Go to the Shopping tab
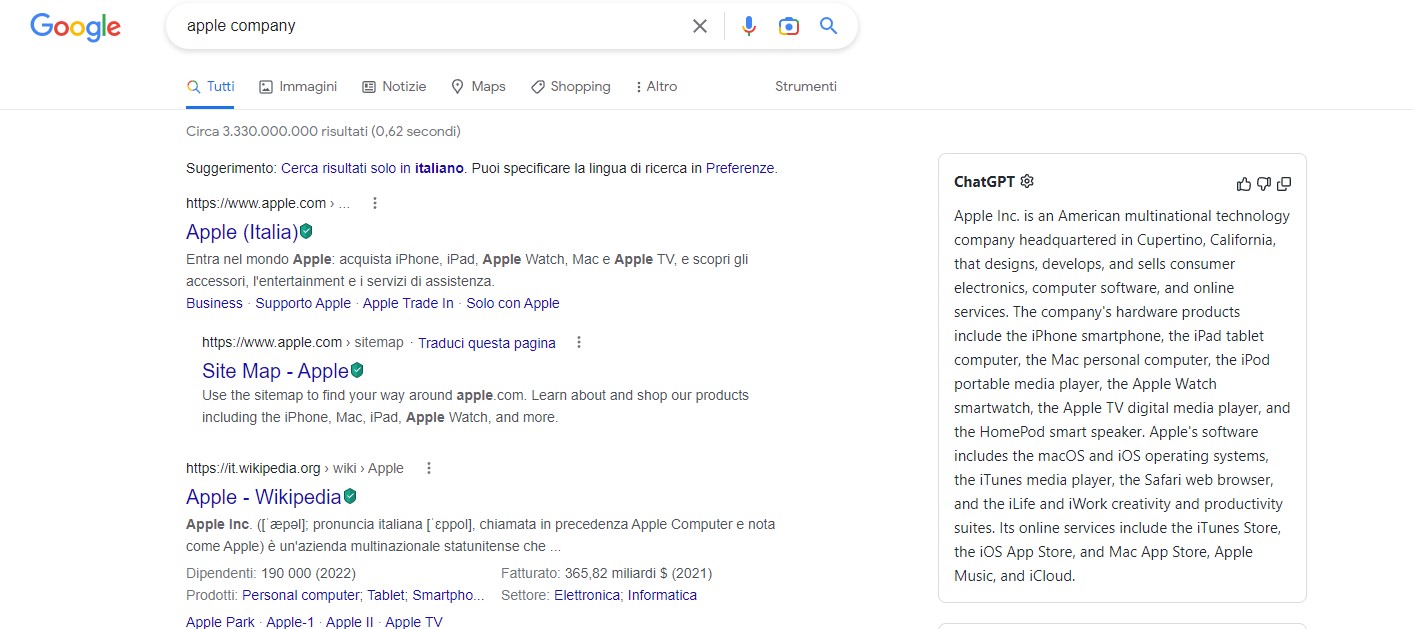 [570, 87]
